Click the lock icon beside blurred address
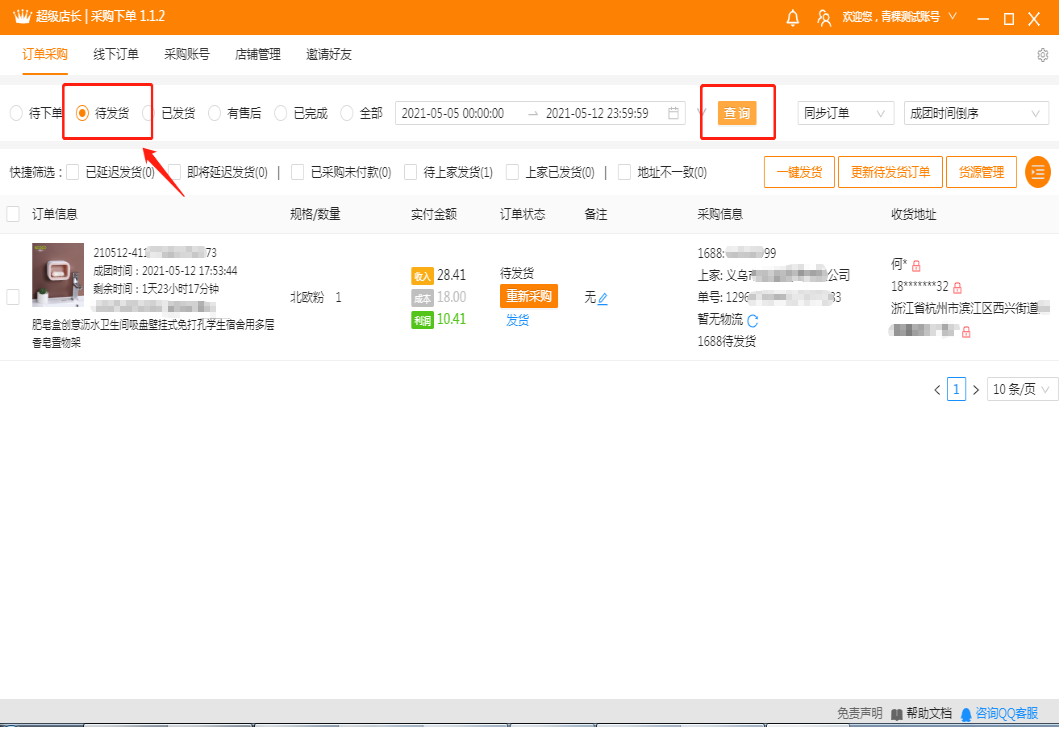Screen dimensions: 1062x730 point(967,332)
